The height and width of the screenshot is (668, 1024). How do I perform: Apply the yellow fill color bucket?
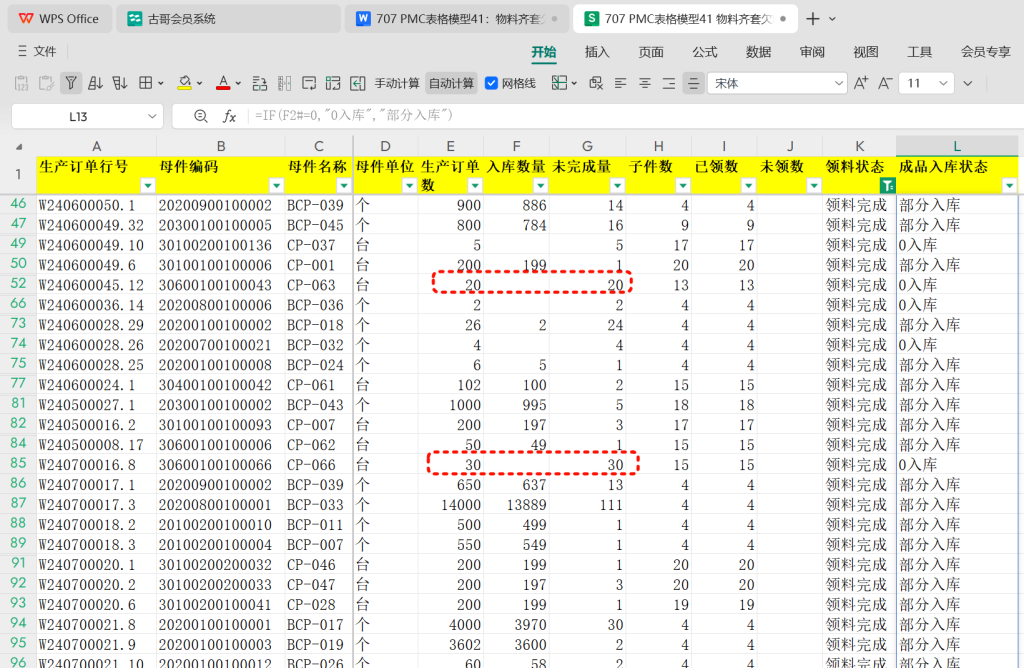(185, 83)
